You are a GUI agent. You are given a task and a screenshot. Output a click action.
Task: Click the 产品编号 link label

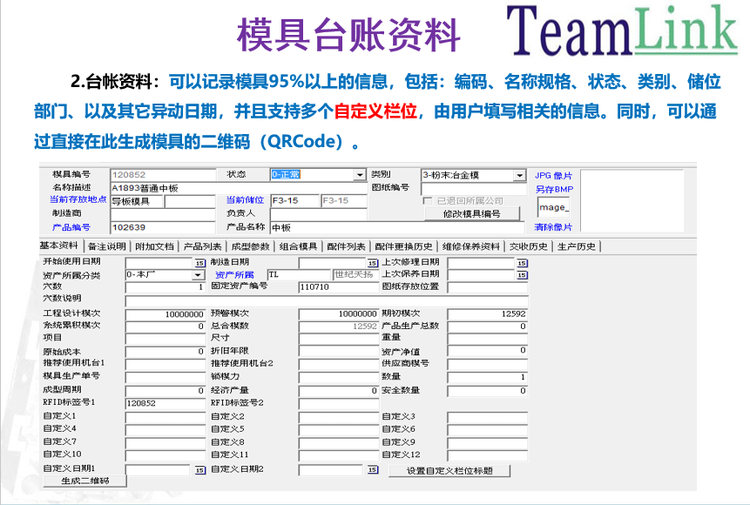[71, 227]
